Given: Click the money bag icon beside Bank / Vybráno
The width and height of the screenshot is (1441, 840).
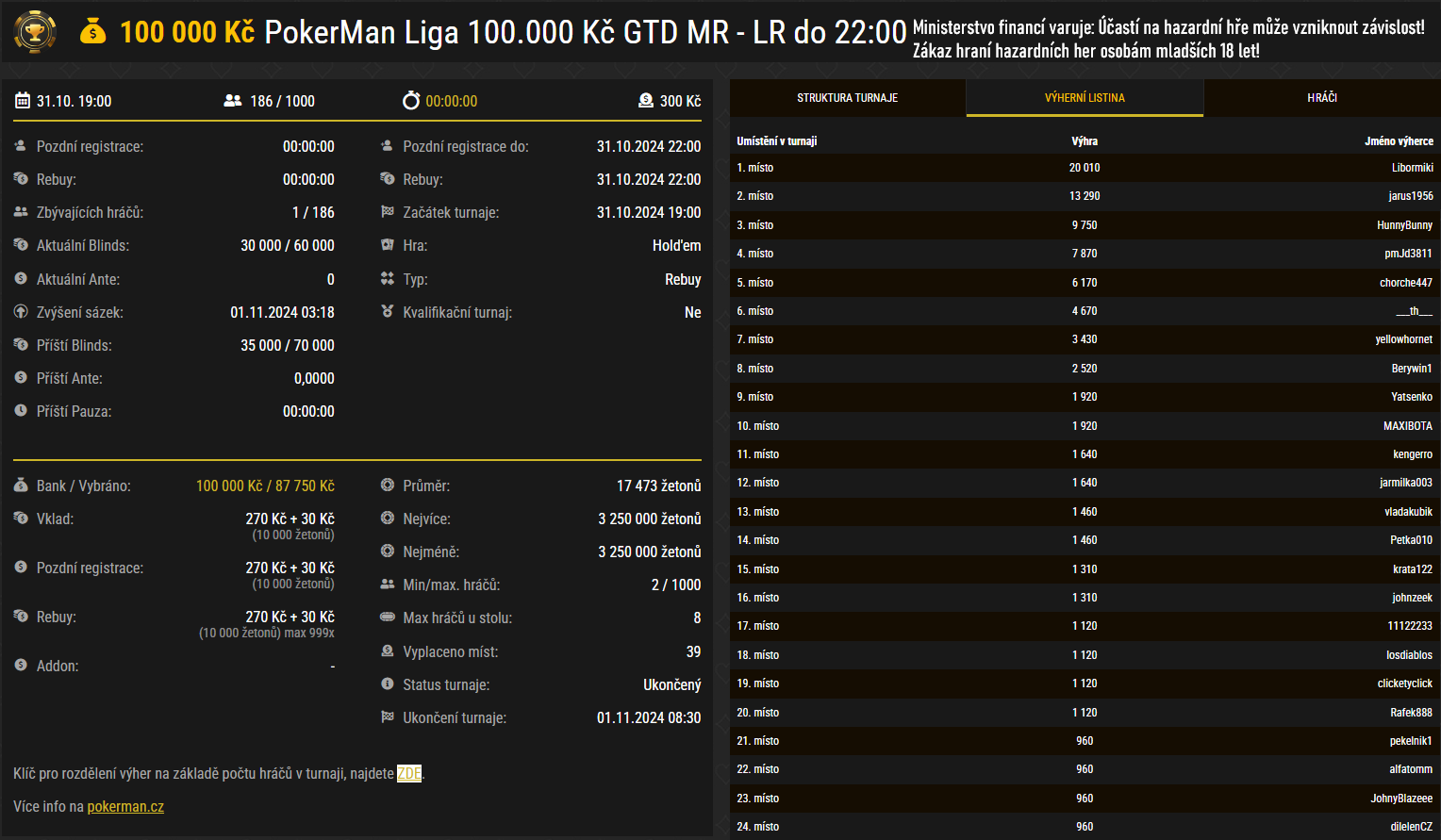Looking at the screenshot, I should click(x=21, y=486).
